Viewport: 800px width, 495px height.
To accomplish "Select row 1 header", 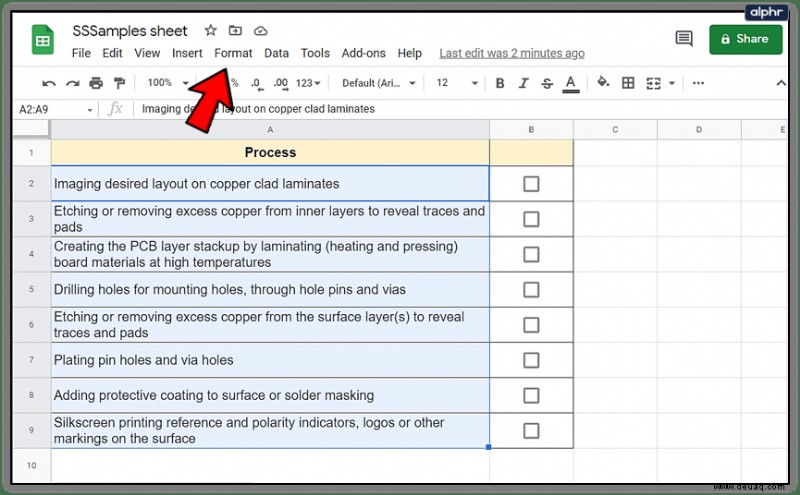I will pyautogui.click(x=31, y=153).
